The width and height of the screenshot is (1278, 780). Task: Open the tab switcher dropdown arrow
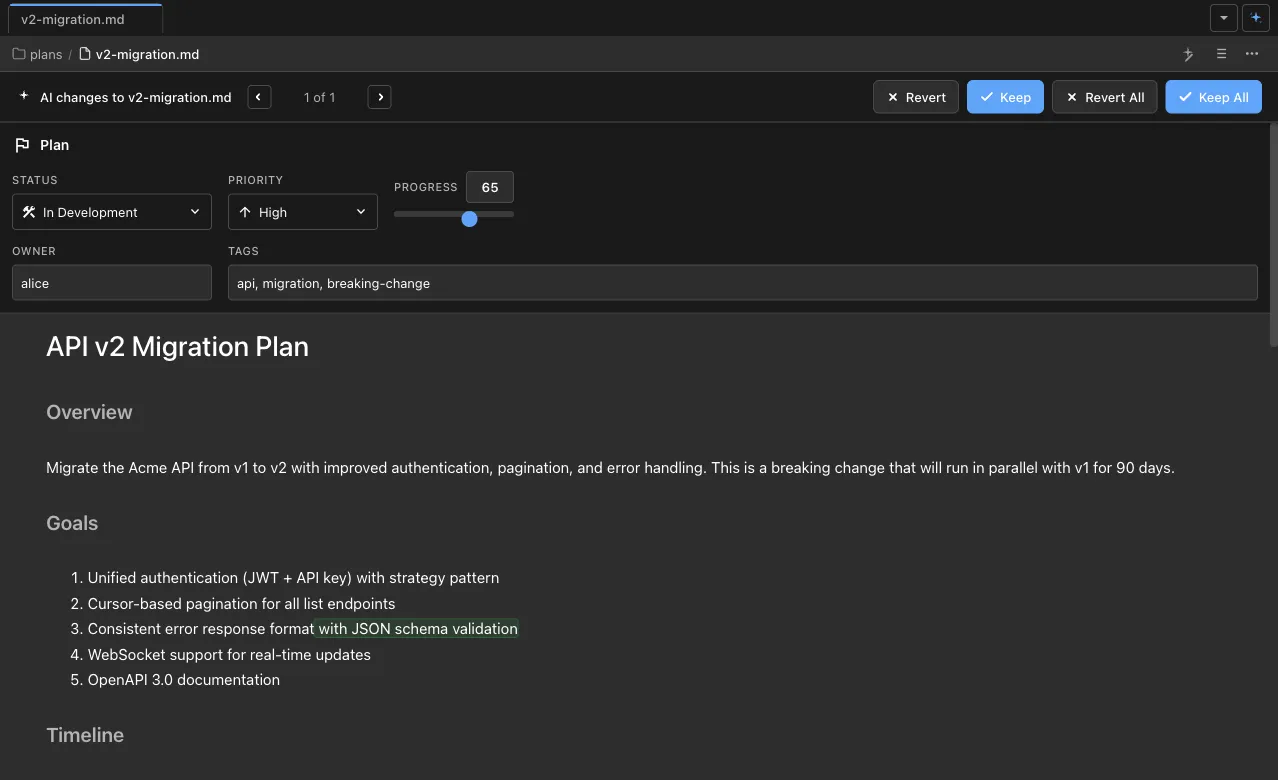coord(1224,17)
